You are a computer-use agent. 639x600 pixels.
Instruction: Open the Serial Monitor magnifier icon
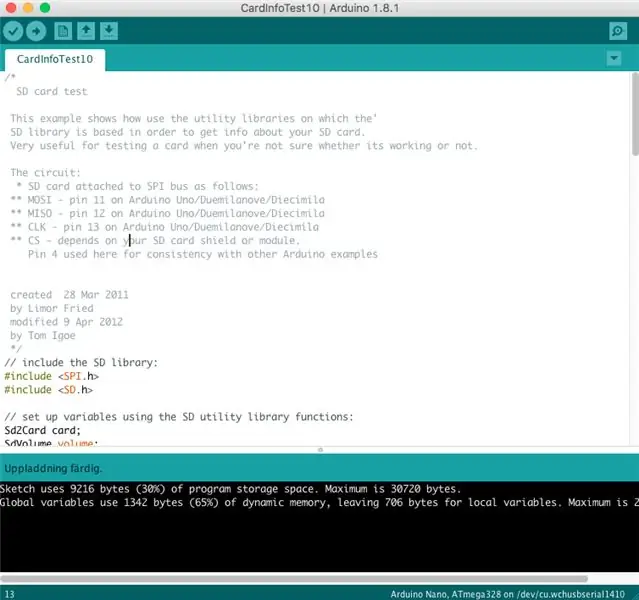click(x=618, y=31)
